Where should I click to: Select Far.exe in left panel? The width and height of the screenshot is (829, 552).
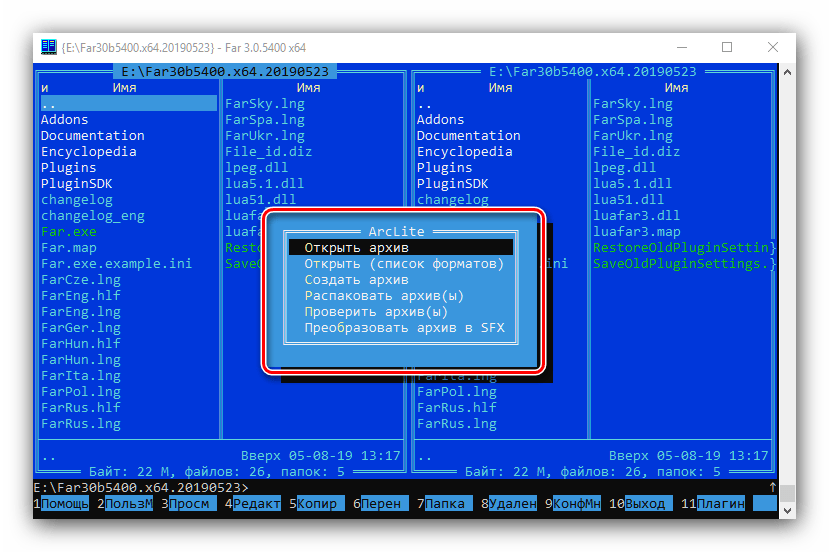(69, 232)
